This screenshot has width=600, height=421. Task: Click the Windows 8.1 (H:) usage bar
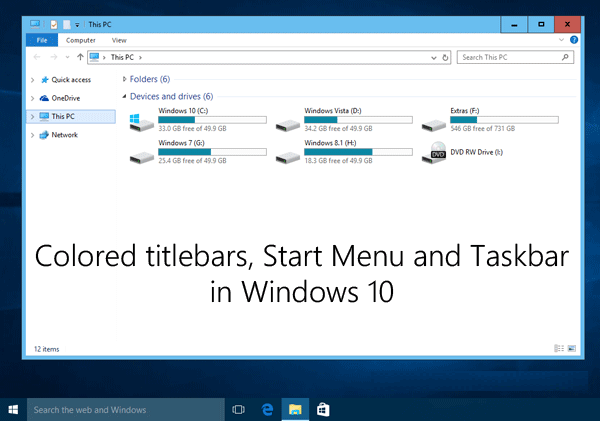point(358,152)
